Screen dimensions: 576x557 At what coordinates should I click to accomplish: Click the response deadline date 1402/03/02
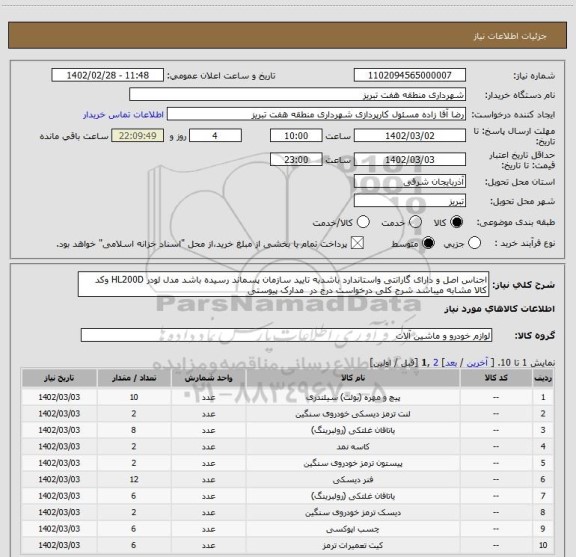410,136
